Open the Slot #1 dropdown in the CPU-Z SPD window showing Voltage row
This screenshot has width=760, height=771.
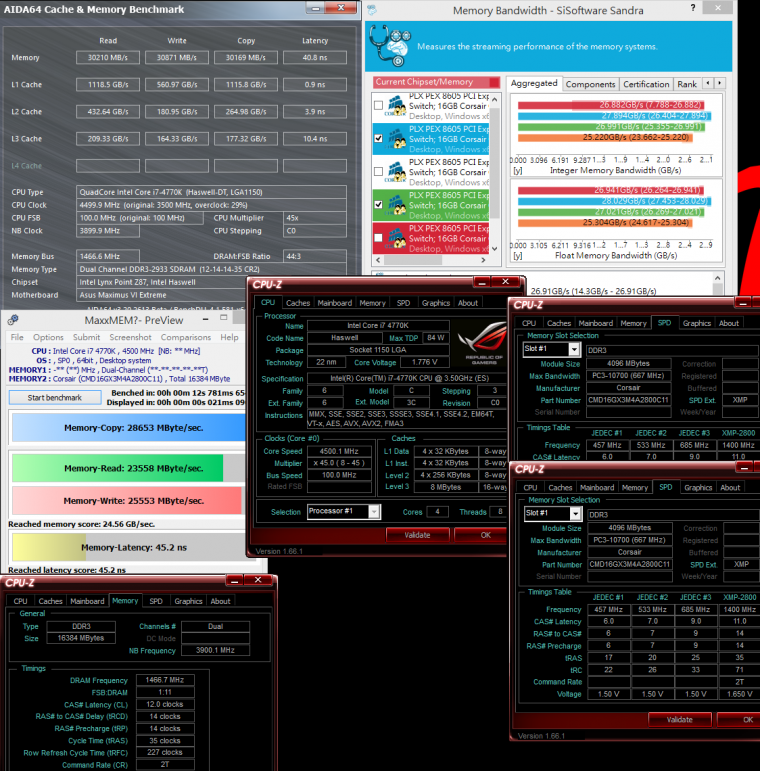coord(575,513)
